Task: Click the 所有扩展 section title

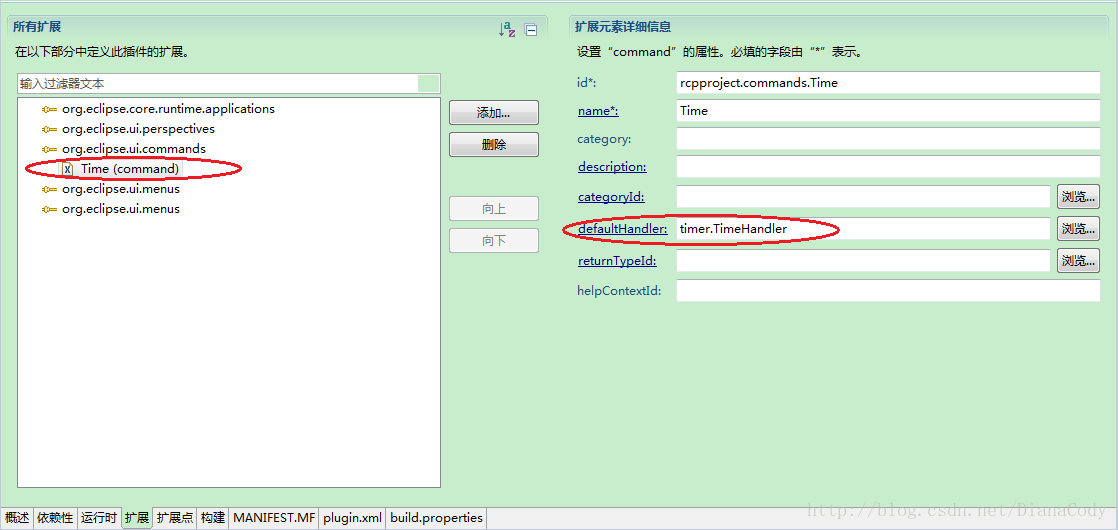Action: pos(37,27)
